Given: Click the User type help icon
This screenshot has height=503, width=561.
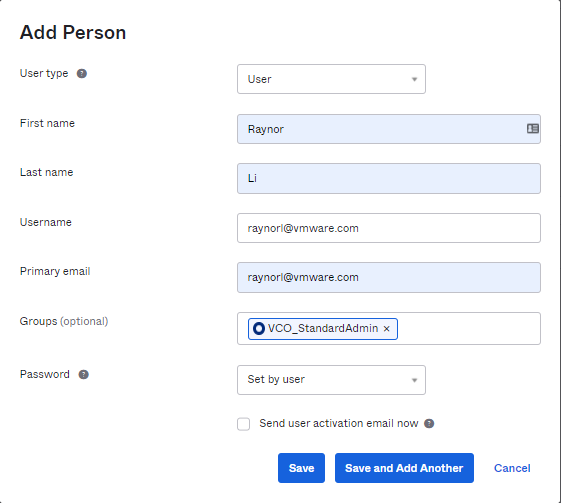Looking at the screenshot, I should (x=82, y=73).
